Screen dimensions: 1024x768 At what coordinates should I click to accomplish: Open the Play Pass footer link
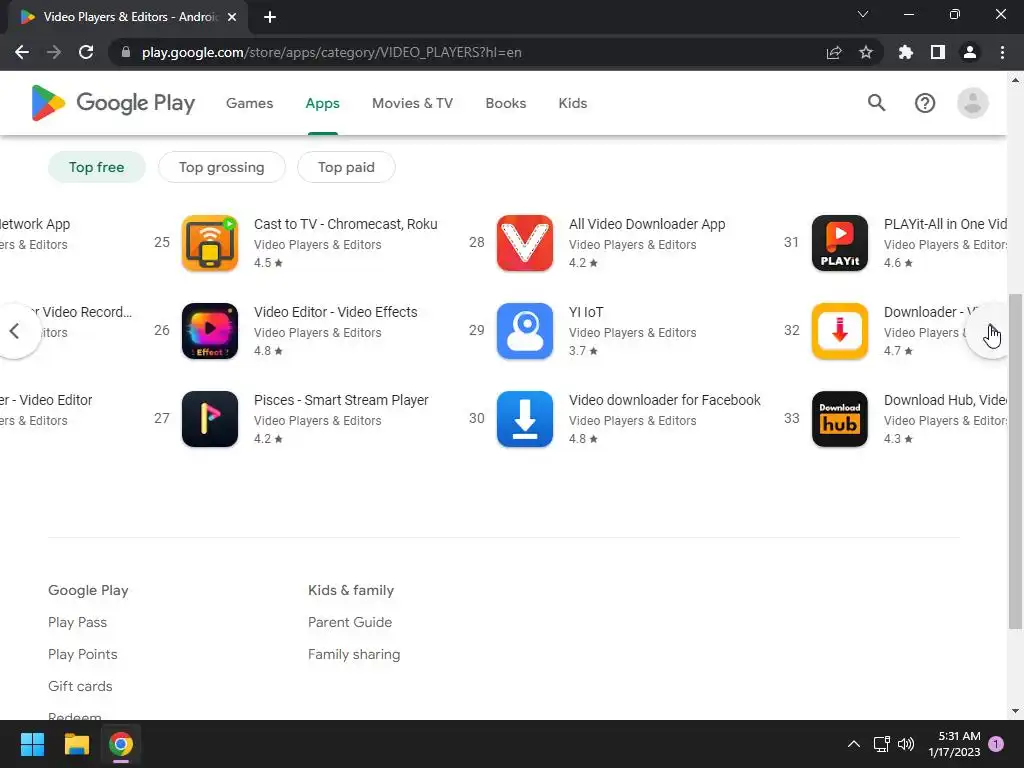point(77,622)
